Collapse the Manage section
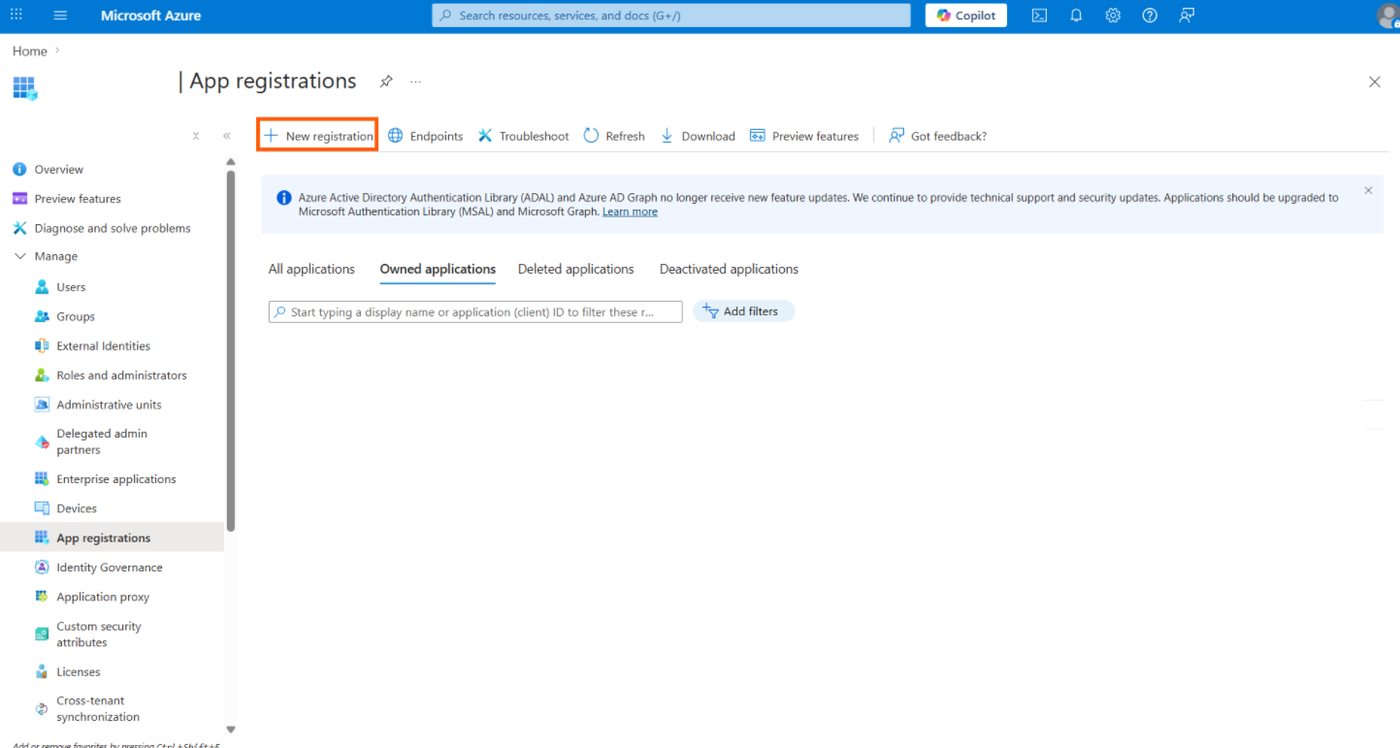Image resolution: width=1400 pixels, height=748 pixels. (20, 257)
